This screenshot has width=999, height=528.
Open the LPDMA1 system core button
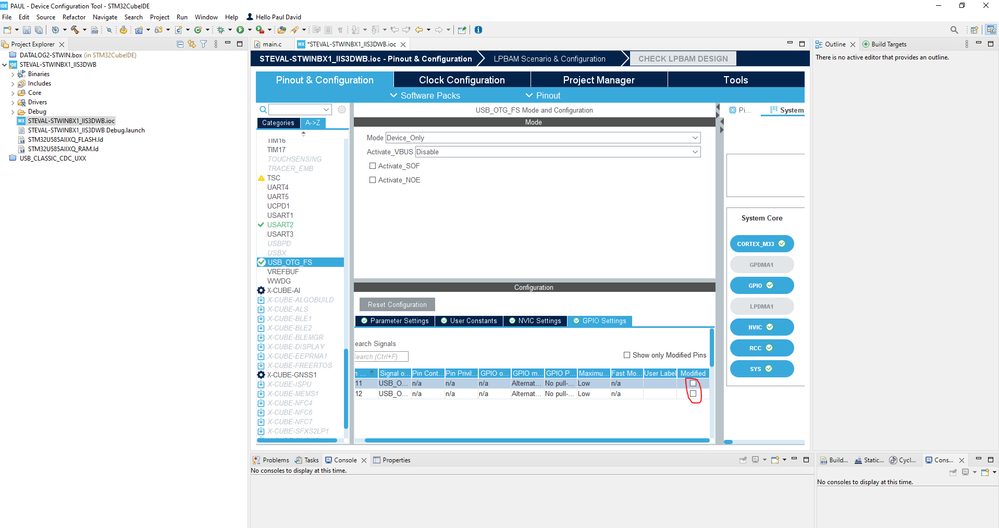pyautogui.click(x=761, y=306)
